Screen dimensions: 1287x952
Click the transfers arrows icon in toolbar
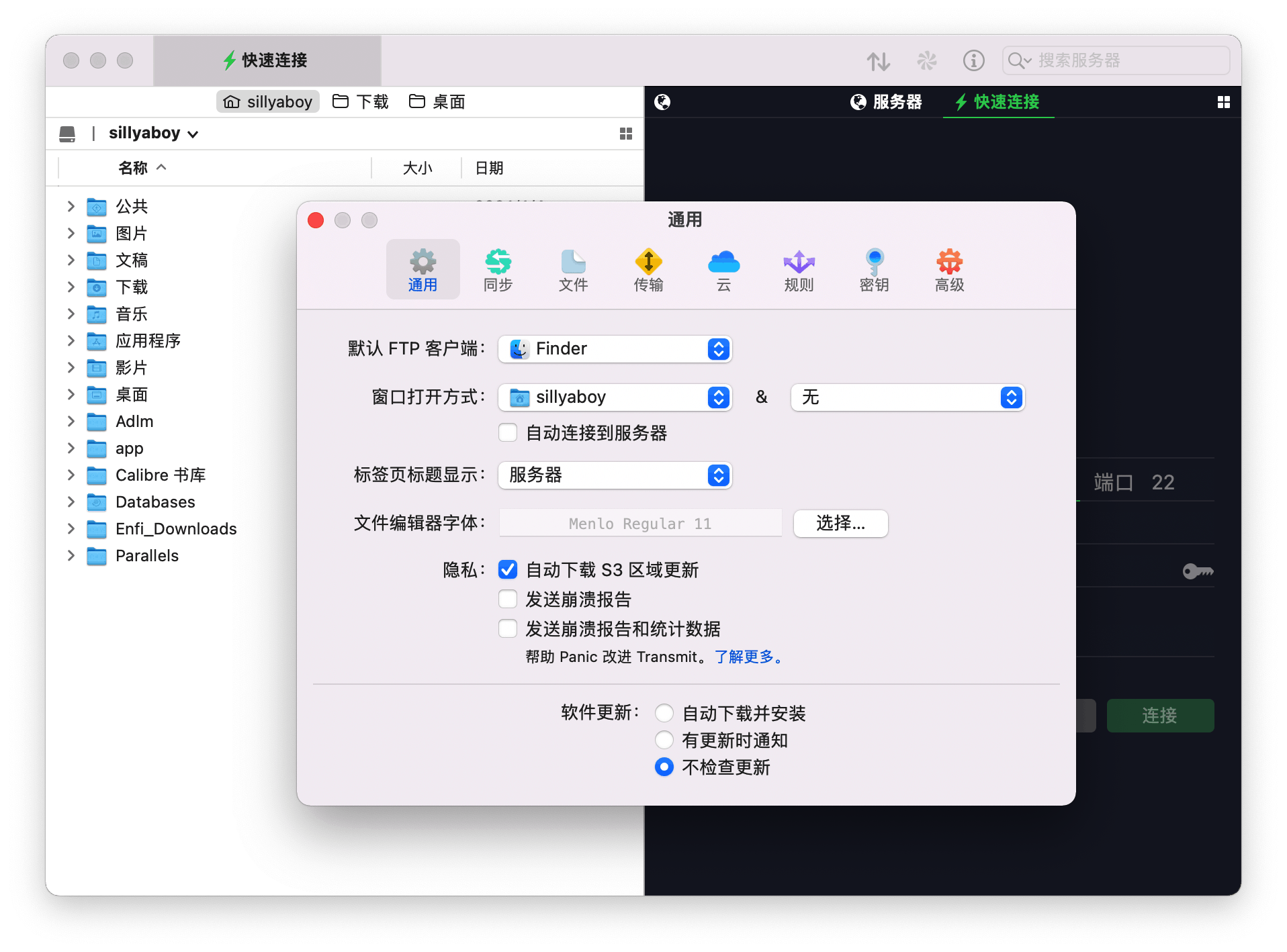[878, 61]
